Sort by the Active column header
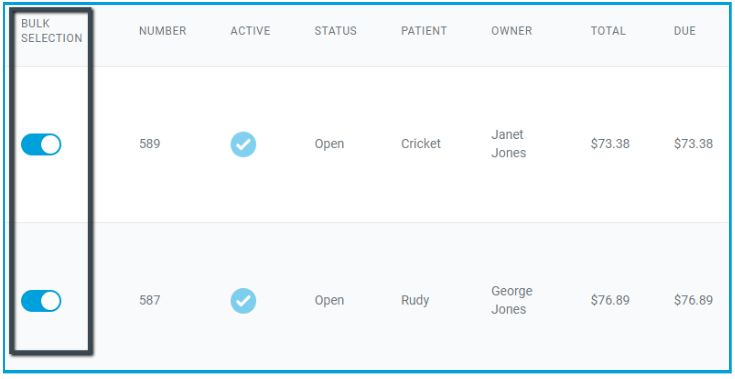Screen dimensions: 735x379 (250, 31)
